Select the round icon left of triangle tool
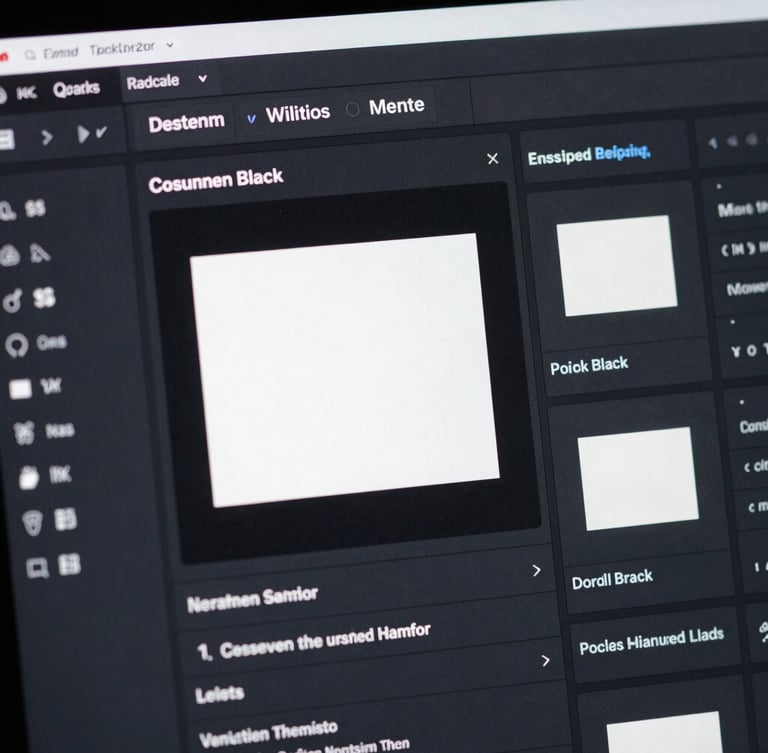This screenshot has height=753, width=768. pyautogui.click(x=10, y=255)
